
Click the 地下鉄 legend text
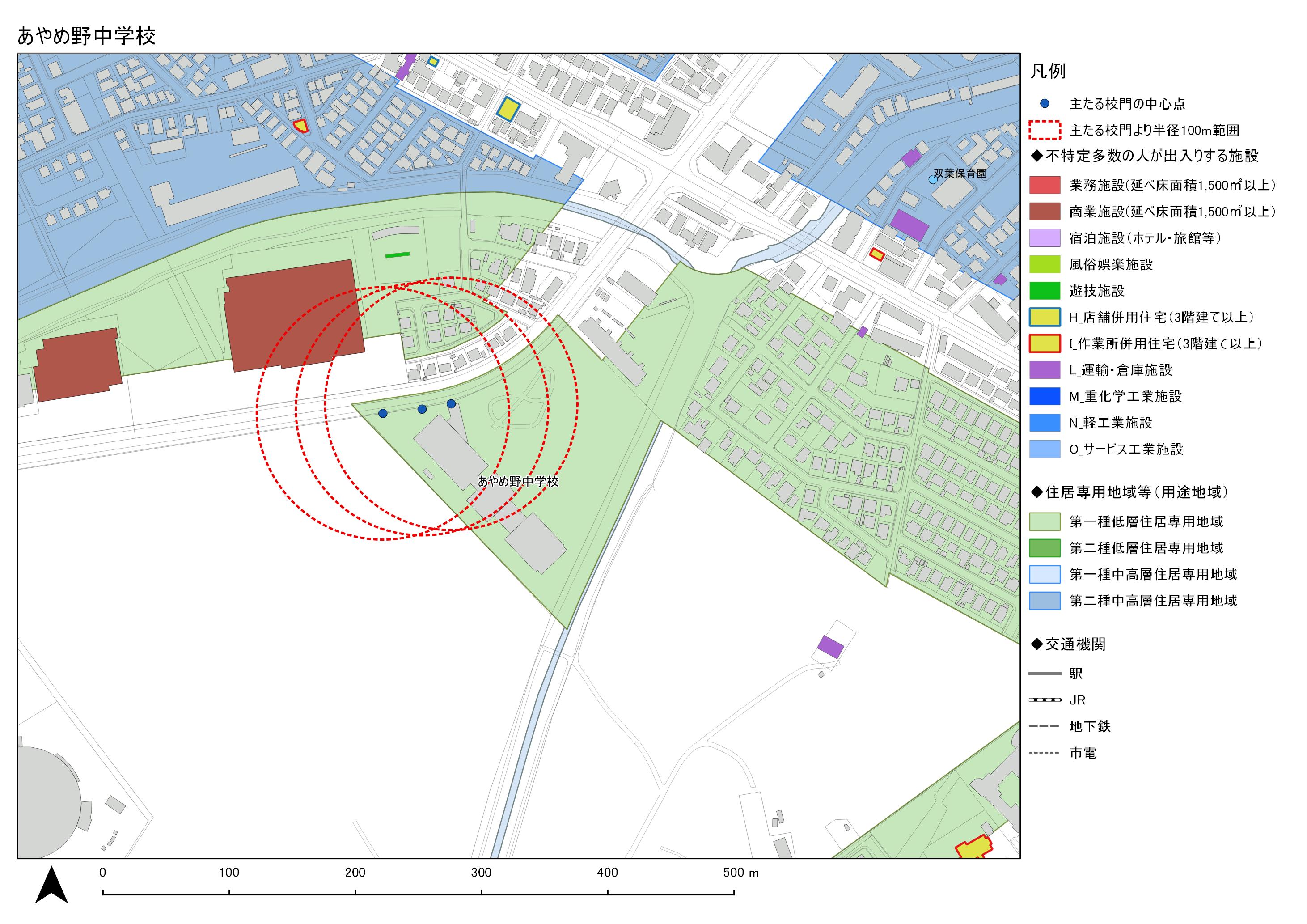[x=1090, y=726]
